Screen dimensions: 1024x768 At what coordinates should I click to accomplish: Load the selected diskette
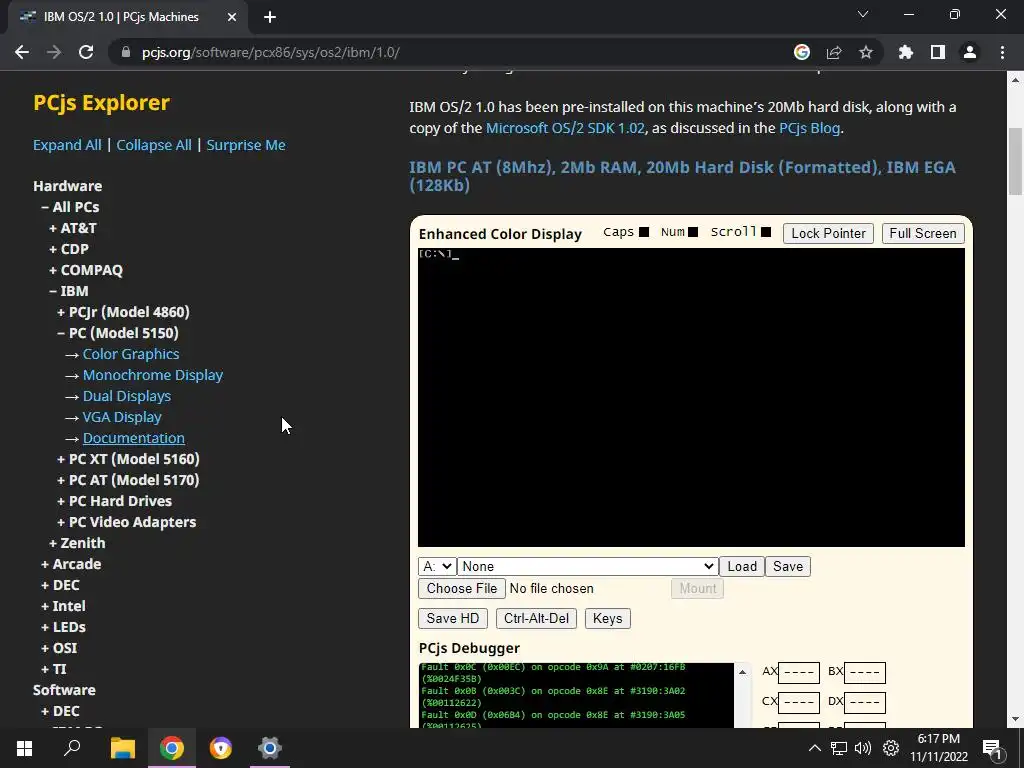click(x=742, y=566)
